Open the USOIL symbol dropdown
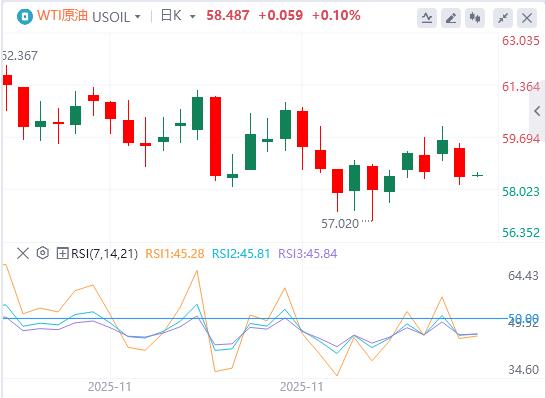This screenshot has width=545, height=398. pyautogui.click(x=116, y=16)
